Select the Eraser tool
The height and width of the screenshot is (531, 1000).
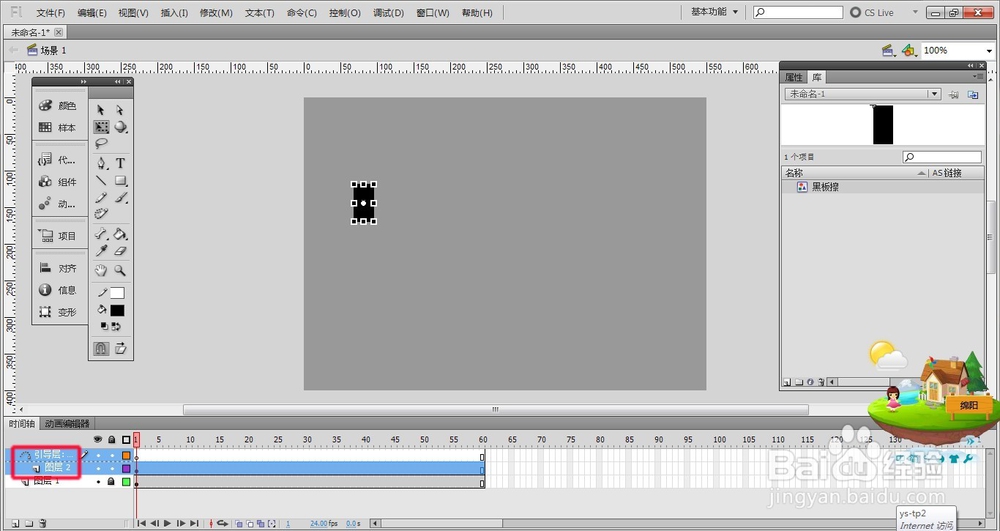(120, 251)
